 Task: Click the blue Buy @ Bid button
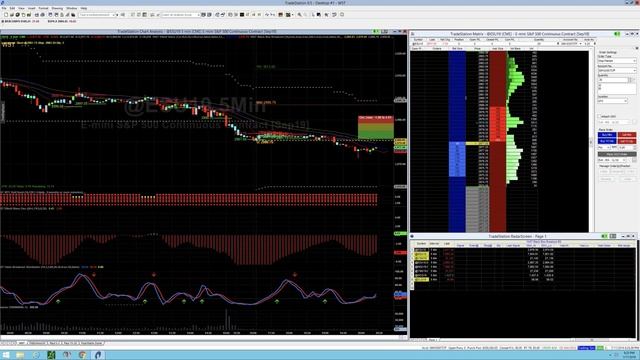tap(607, 141)
